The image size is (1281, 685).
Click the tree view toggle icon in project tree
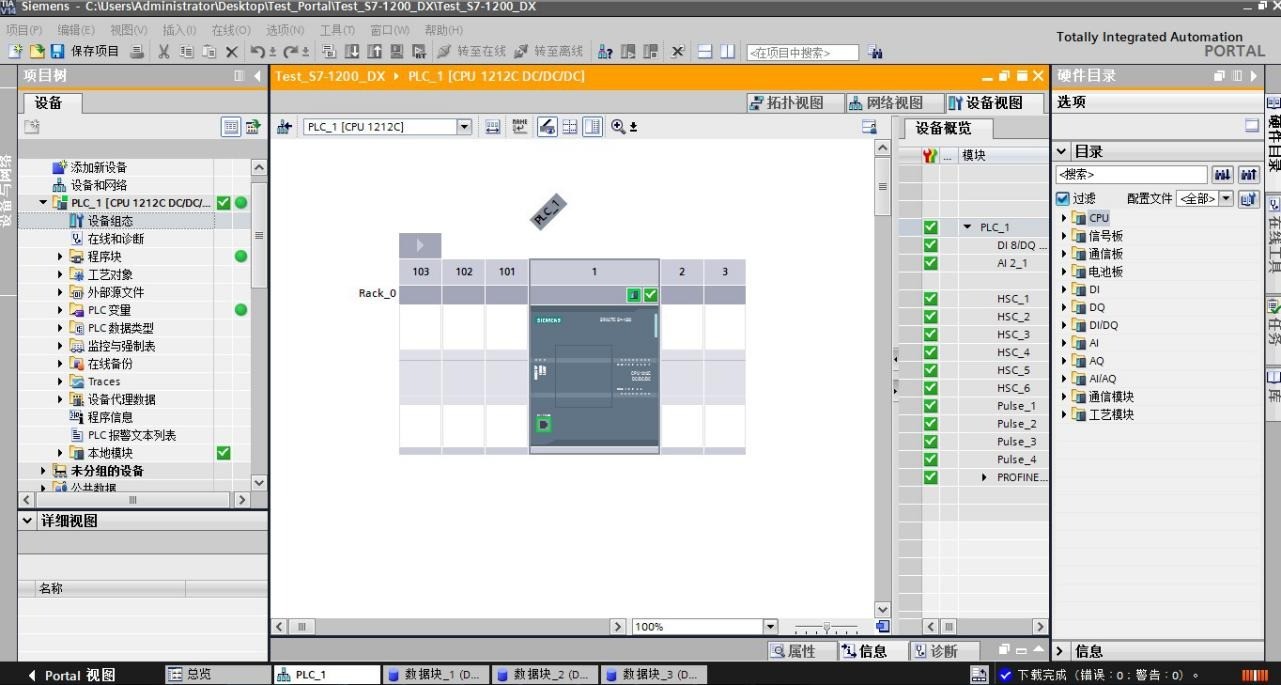(231, 127)
